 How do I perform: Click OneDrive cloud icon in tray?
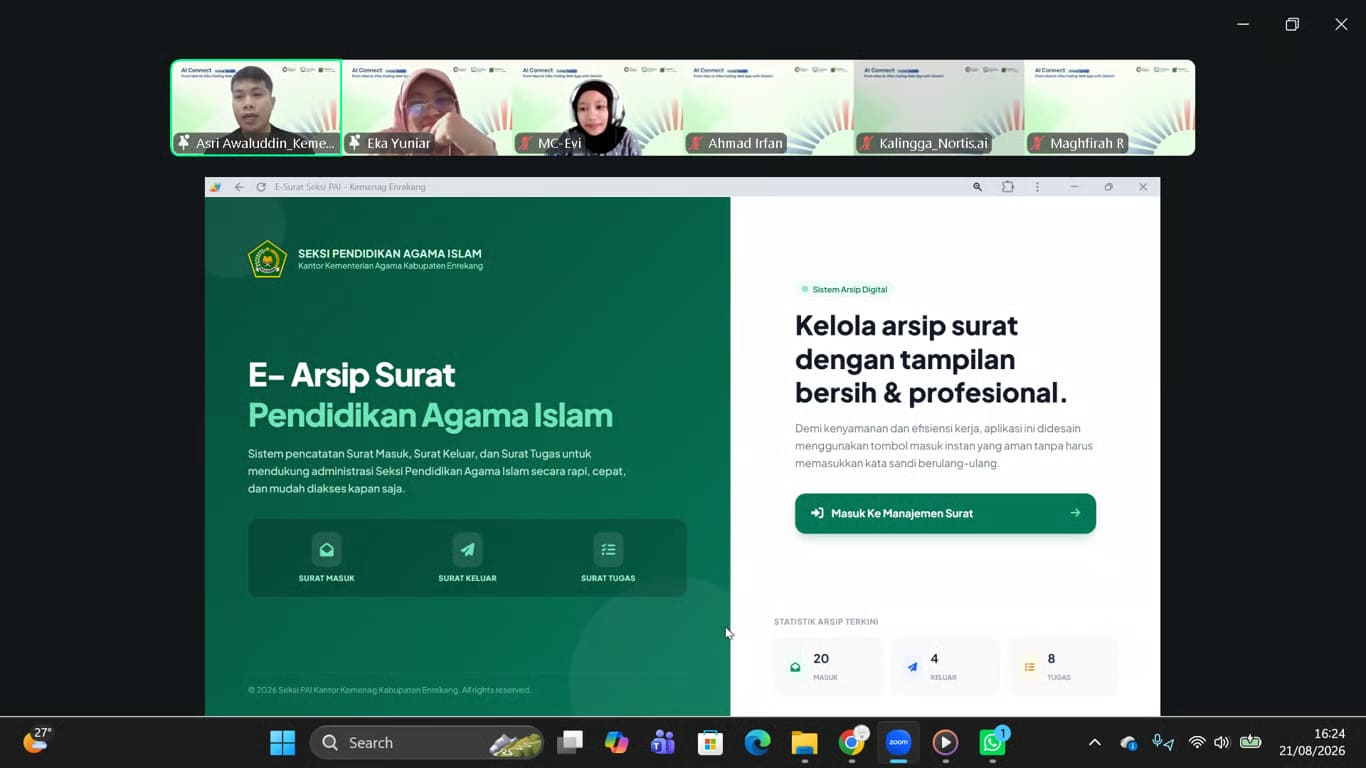[x=1129, y=743]
